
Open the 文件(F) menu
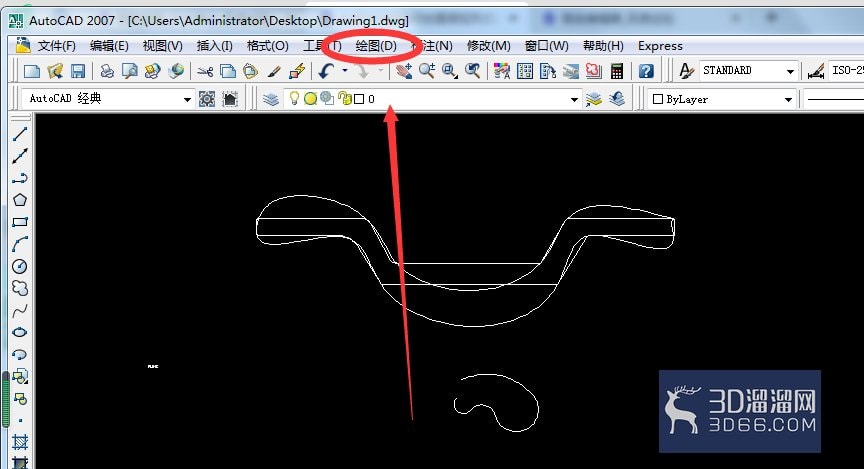click(57, 46)
